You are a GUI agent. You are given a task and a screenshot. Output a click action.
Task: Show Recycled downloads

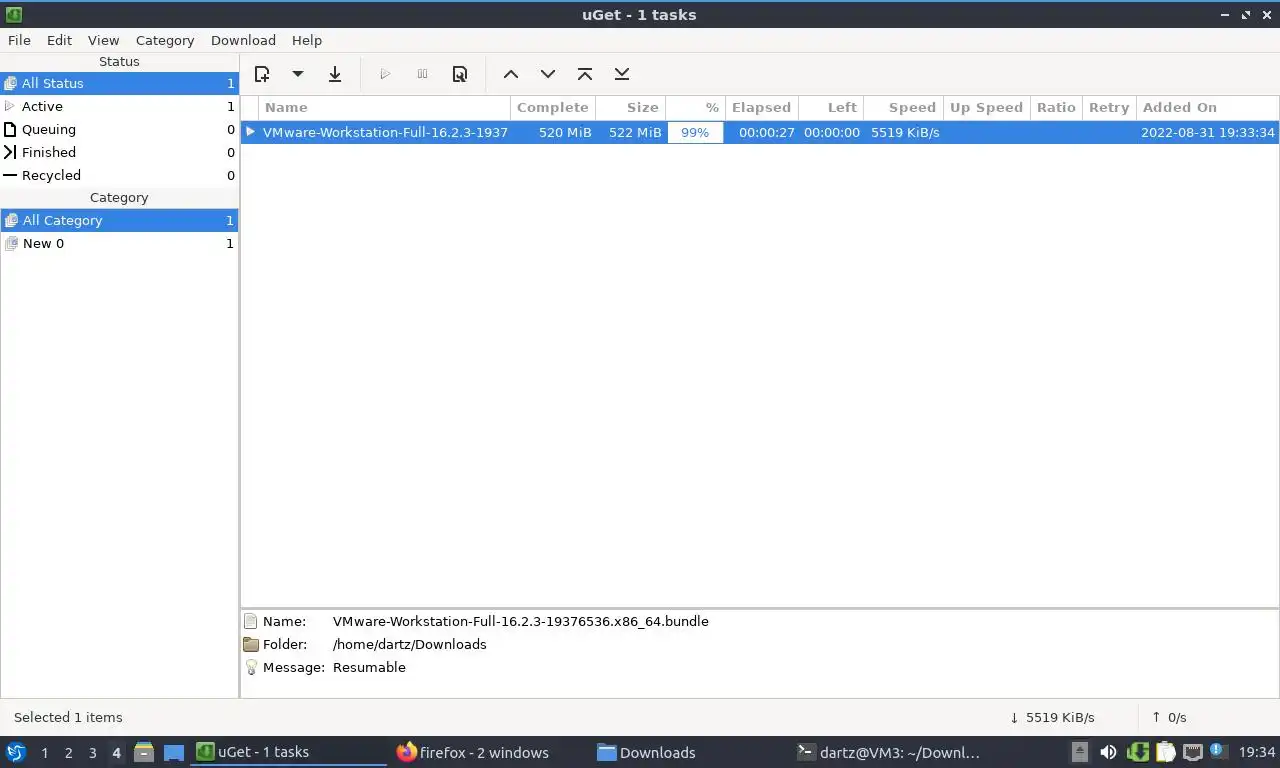tap(119, 175)
